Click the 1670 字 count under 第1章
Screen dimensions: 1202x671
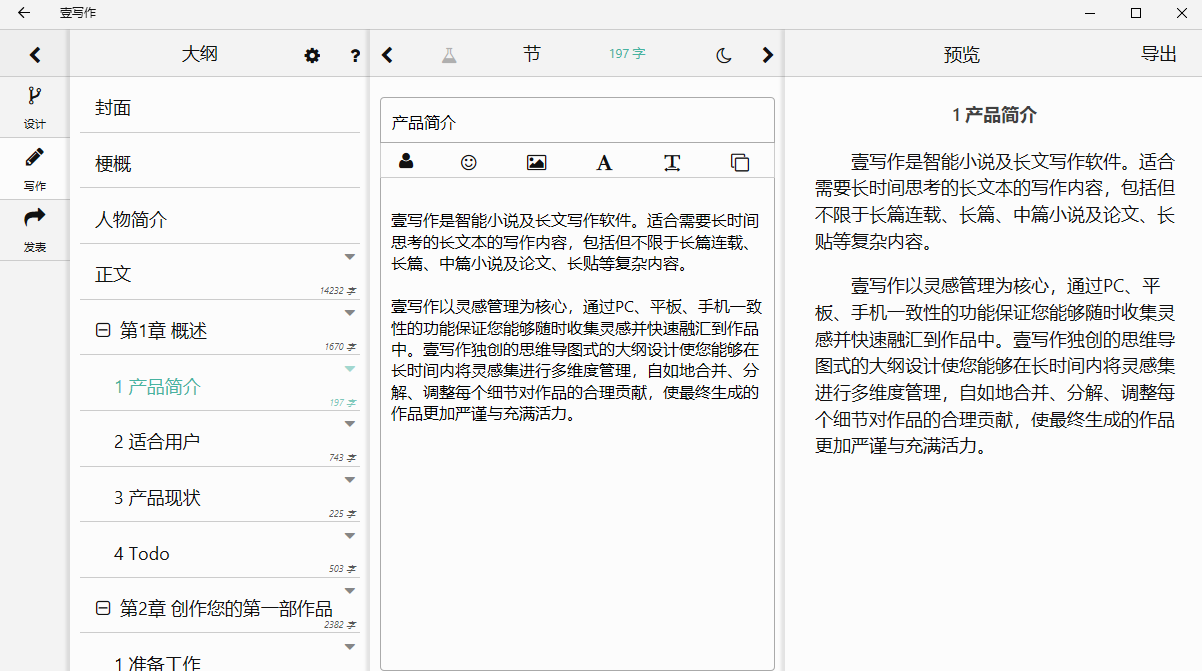341,347
